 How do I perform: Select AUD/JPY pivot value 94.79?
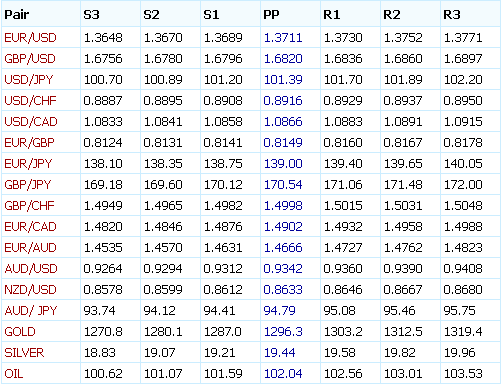(279, 311)
